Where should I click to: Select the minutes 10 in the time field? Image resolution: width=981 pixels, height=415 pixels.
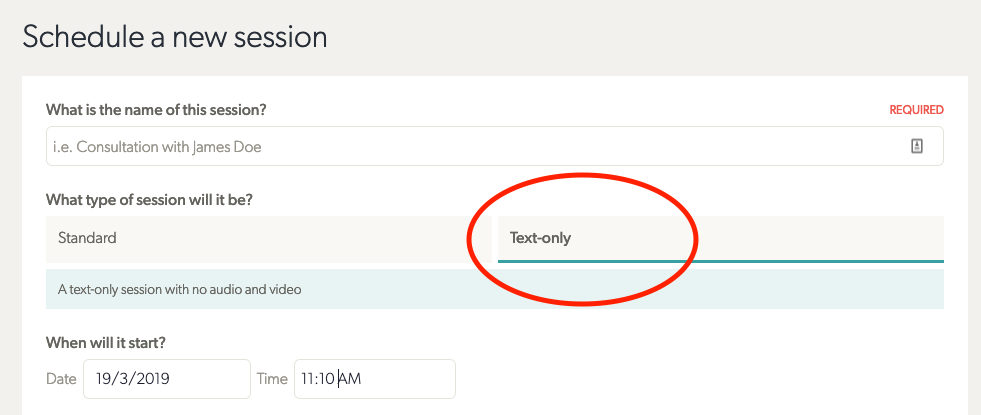click(327, 379)
